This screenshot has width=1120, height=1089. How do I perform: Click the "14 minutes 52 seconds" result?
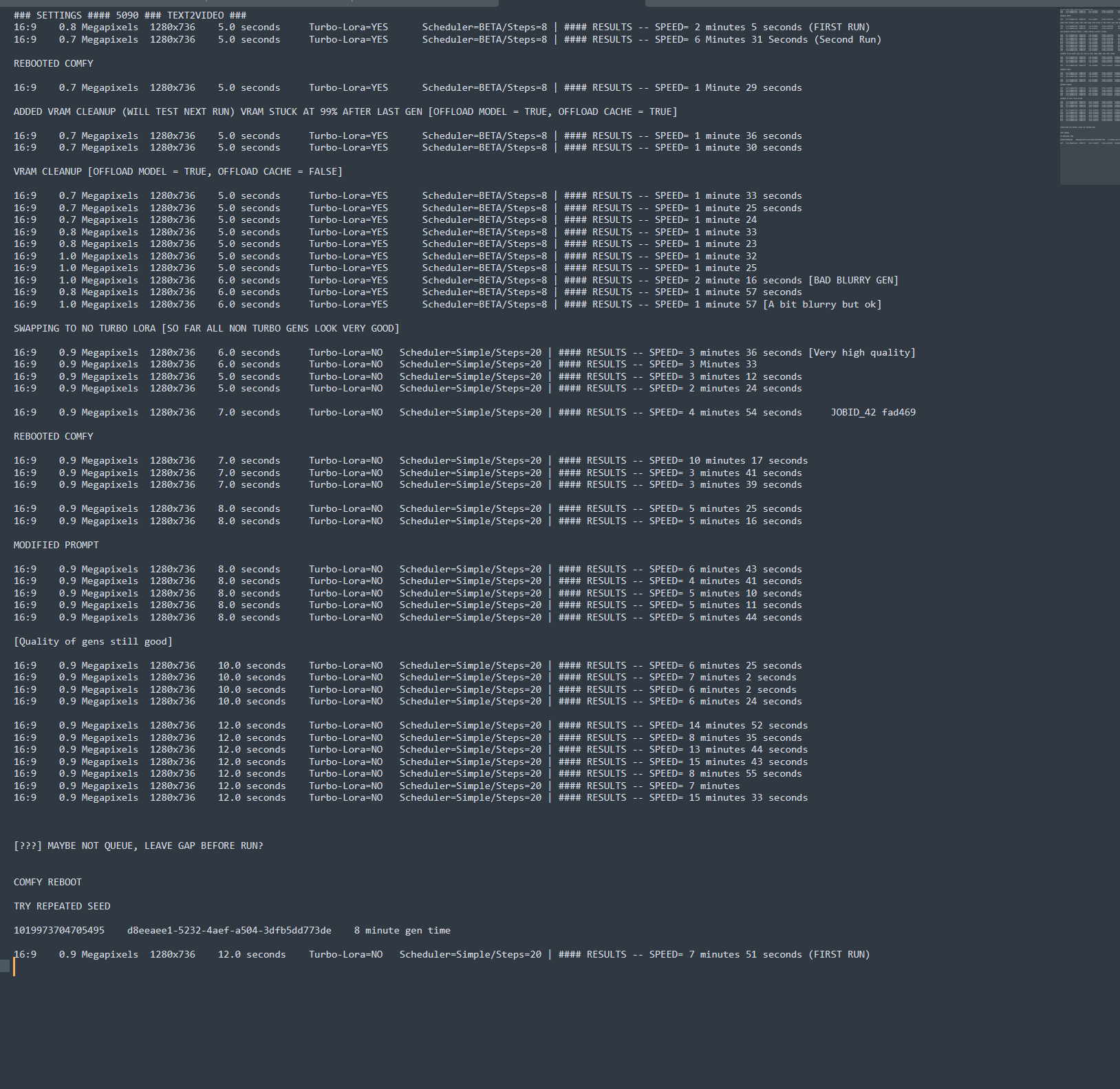(x=748, y=726)
